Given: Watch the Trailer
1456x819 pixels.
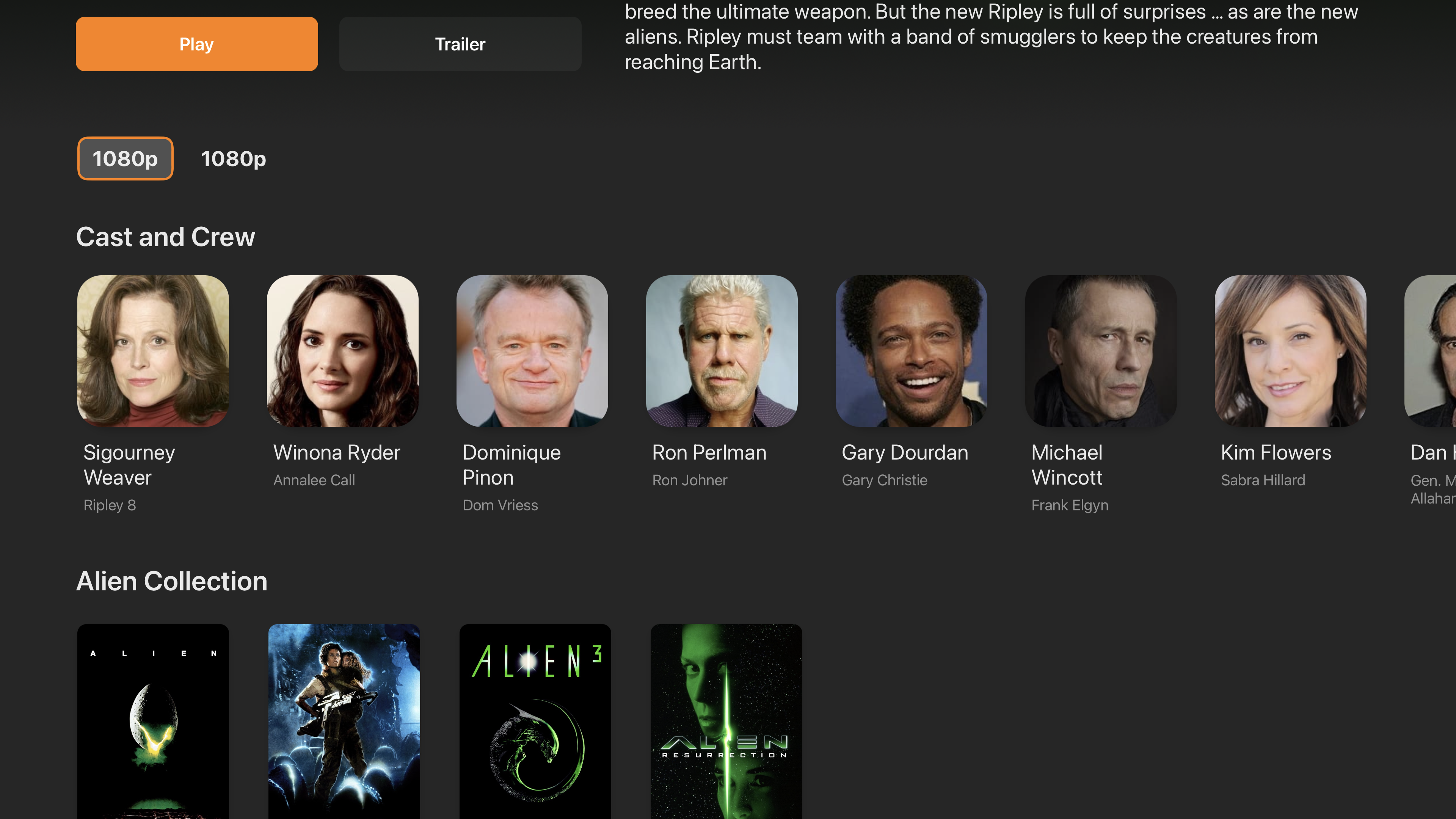Looking at the screenshot, I should point(460,44).
